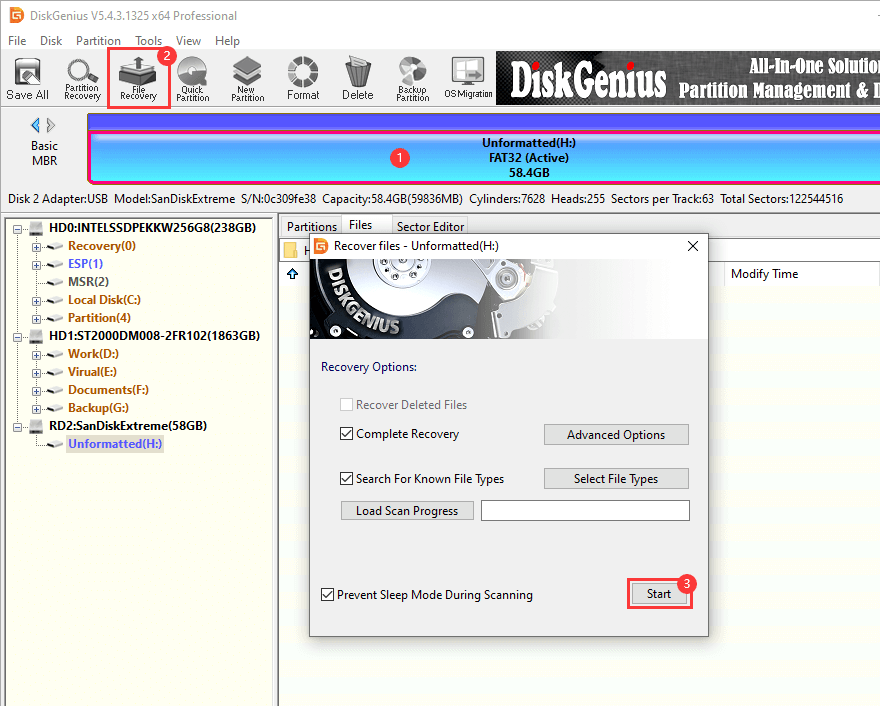Launch File Recovery from the toolbar

click(x=138, y=79)
